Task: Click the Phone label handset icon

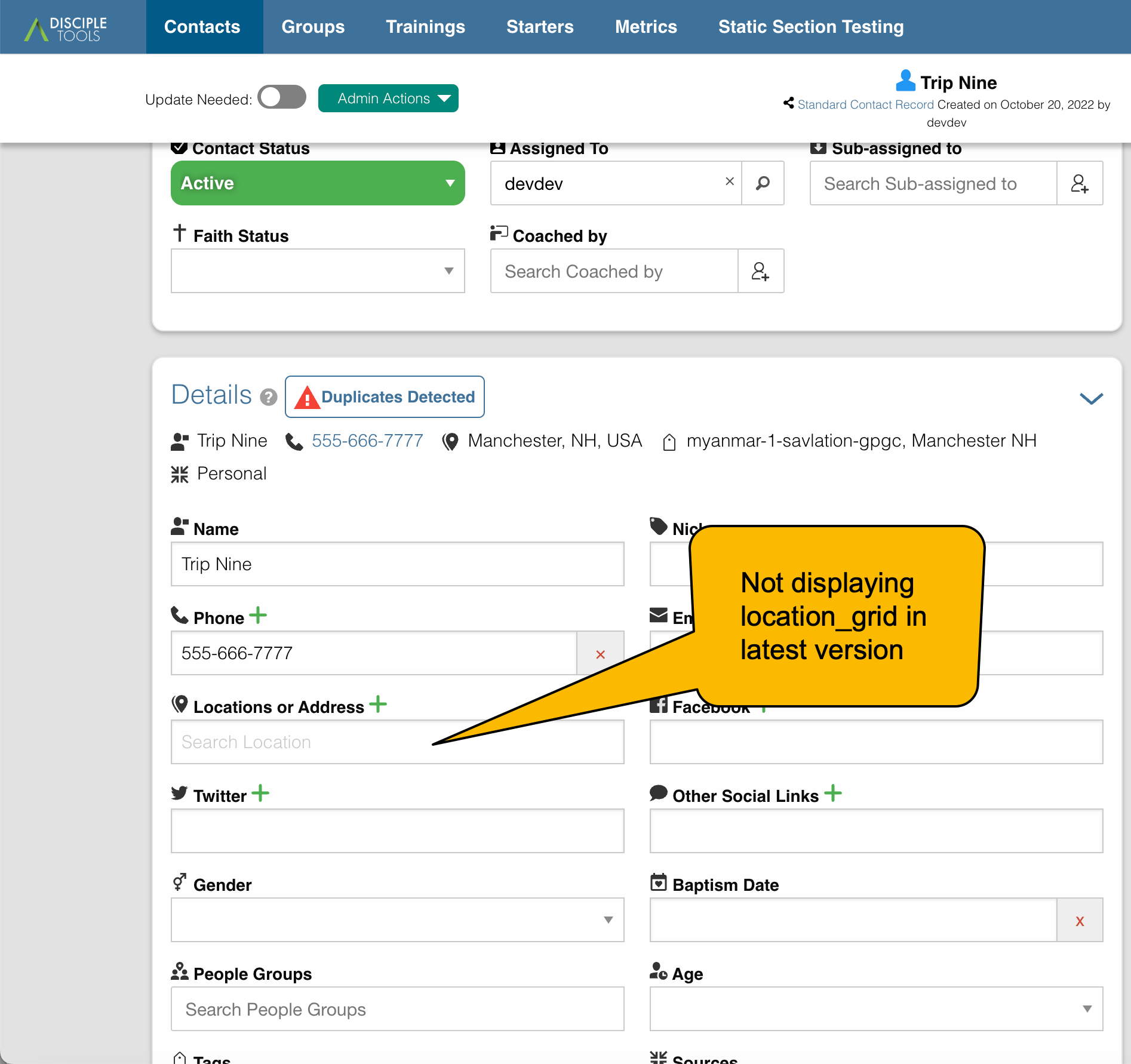Action: pos(180,614)
